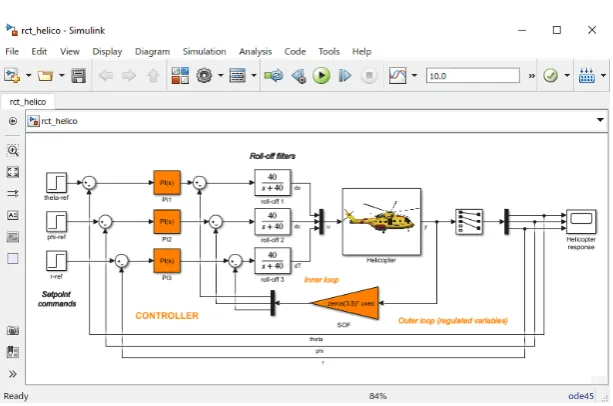Expand the Open folder dropdown arrow
The image size is (613, 406).
[x=61, y=75]
